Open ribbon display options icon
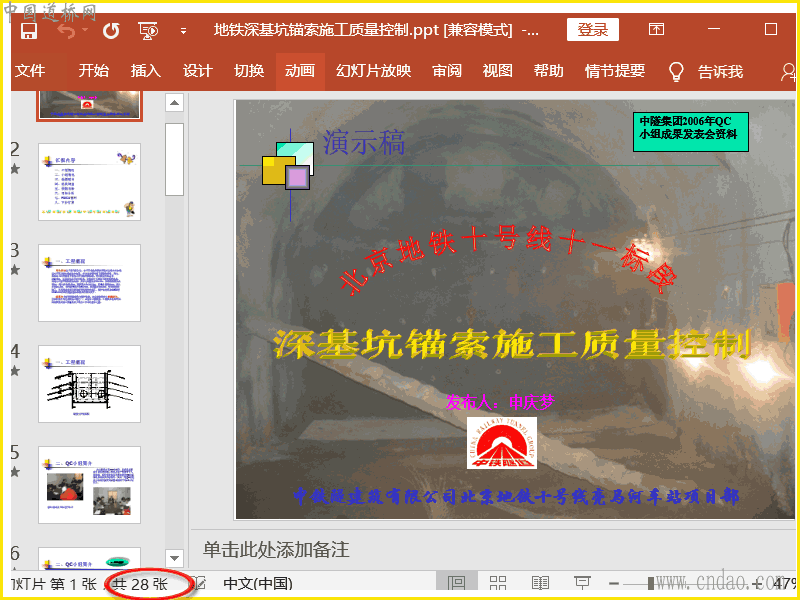Screen dimensions: 800x600 (656, 29)
